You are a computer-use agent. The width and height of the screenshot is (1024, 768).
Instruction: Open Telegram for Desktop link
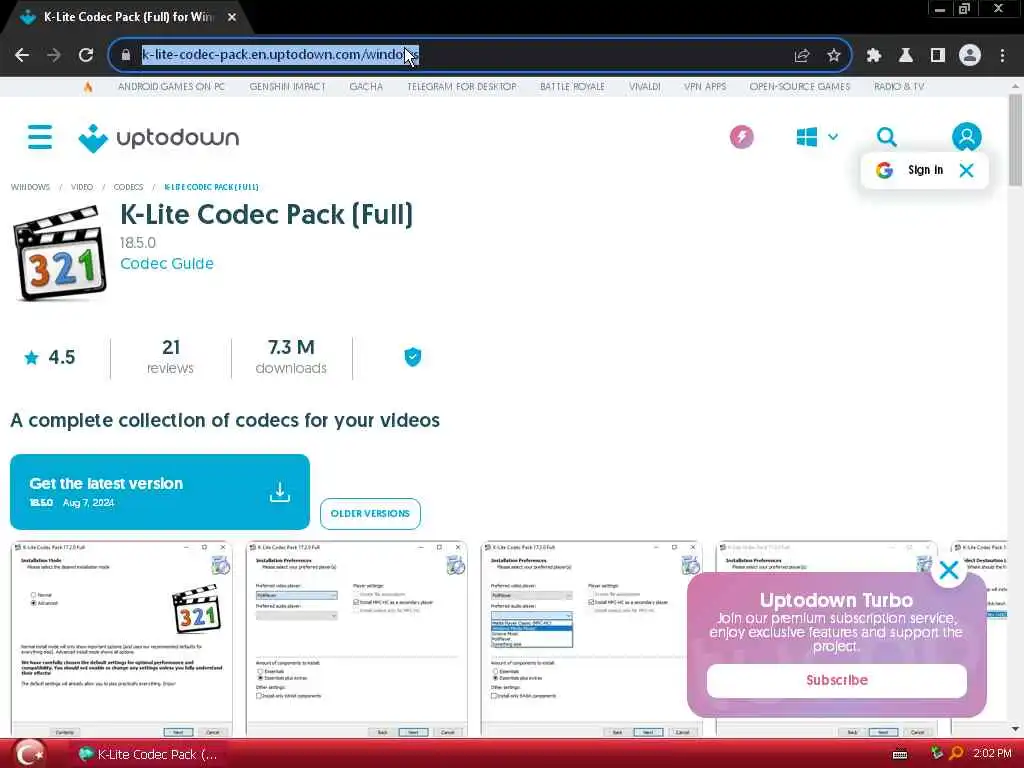coord(462,86)
